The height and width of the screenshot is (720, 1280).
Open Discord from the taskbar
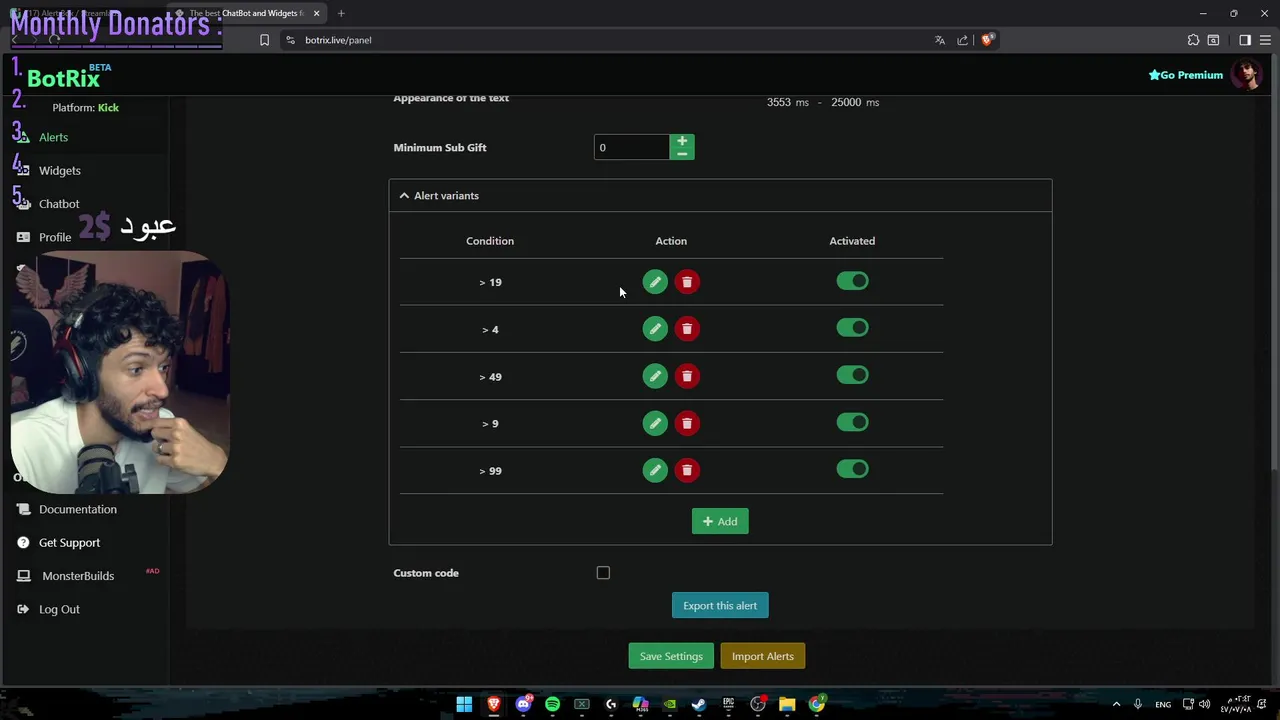tap(523, 704)
